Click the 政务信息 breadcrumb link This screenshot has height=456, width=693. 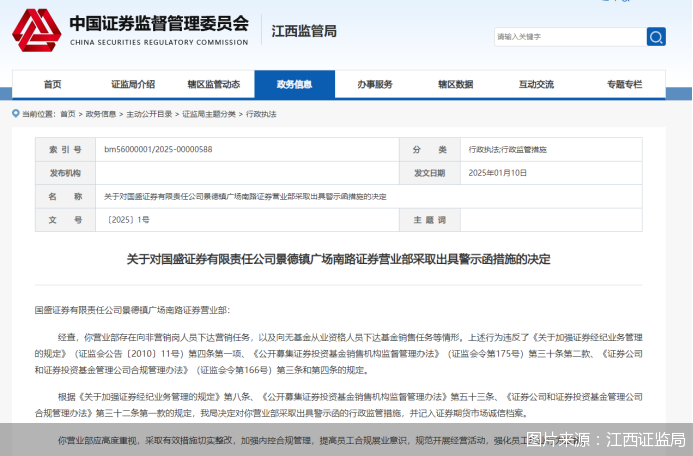tap(101, 114)
